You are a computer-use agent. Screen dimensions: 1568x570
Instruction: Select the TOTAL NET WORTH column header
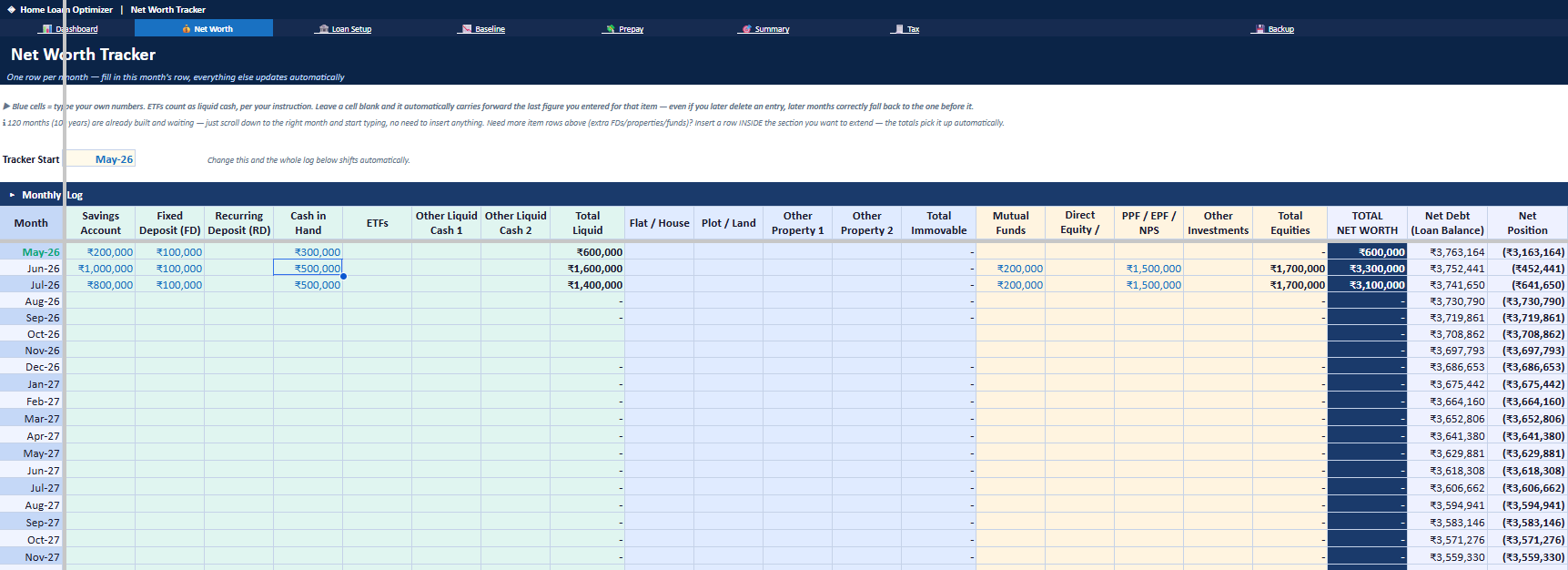click(x=1367, y=223)
